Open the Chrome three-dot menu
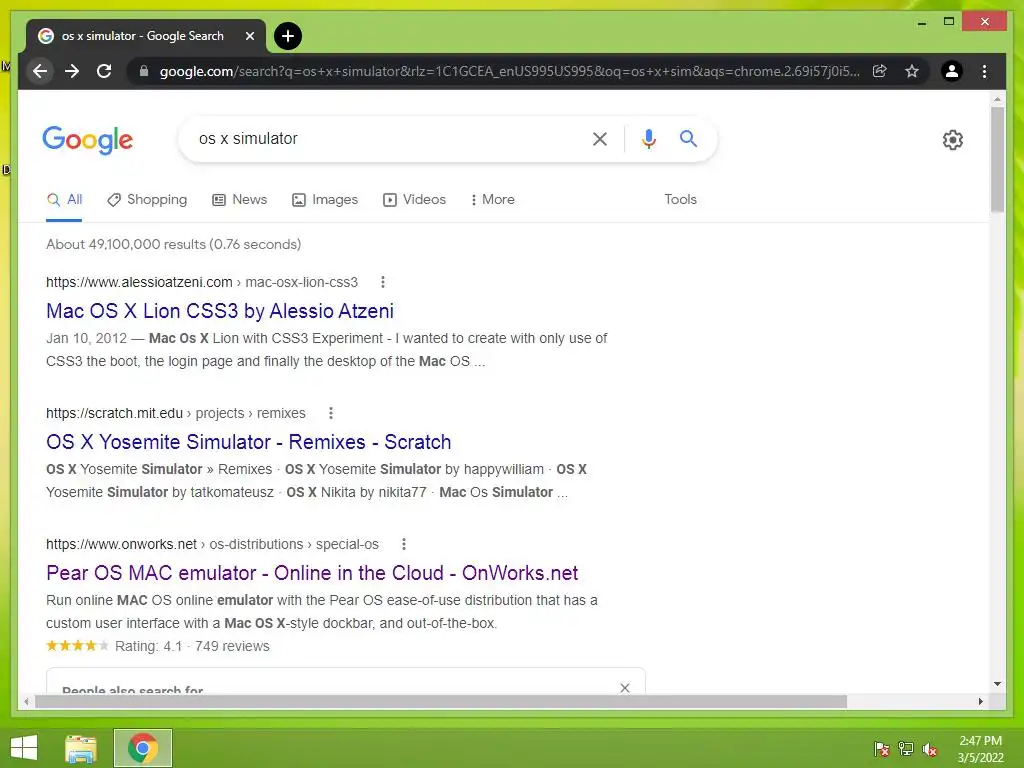This screenshot has height=768, width=1024. [x=984, y=71]
